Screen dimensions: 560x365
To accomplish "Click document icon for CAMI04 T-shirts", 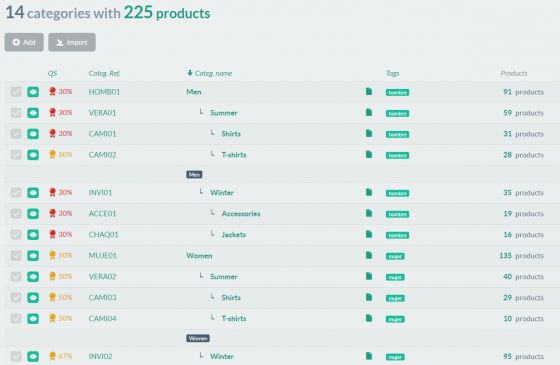I will click(x=369, y=318).
